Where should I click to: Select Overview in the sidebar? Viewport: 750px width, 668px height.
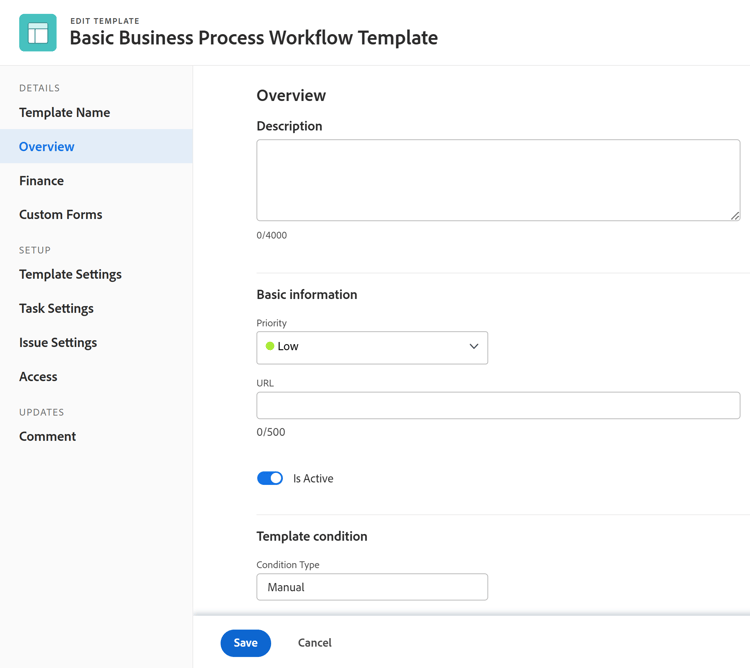(x=47, y=147)
